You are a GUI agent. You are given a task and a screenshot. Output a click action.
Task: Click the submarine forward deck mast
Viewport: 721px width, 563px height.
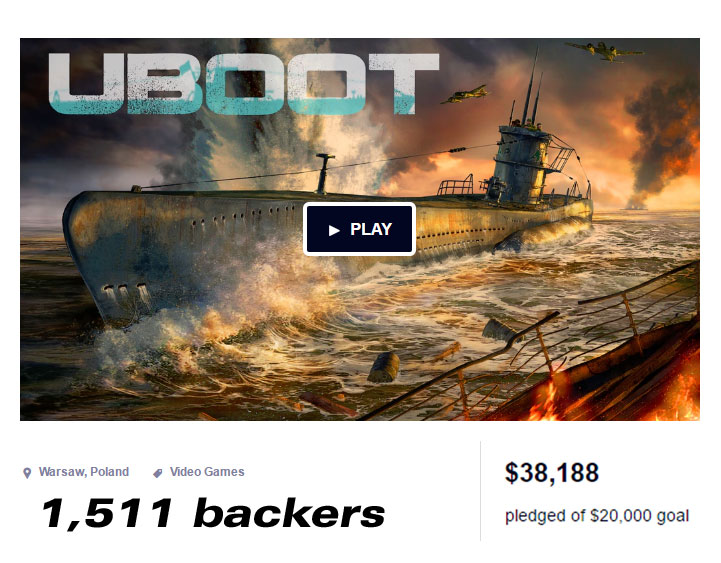[x=325, y=174]
